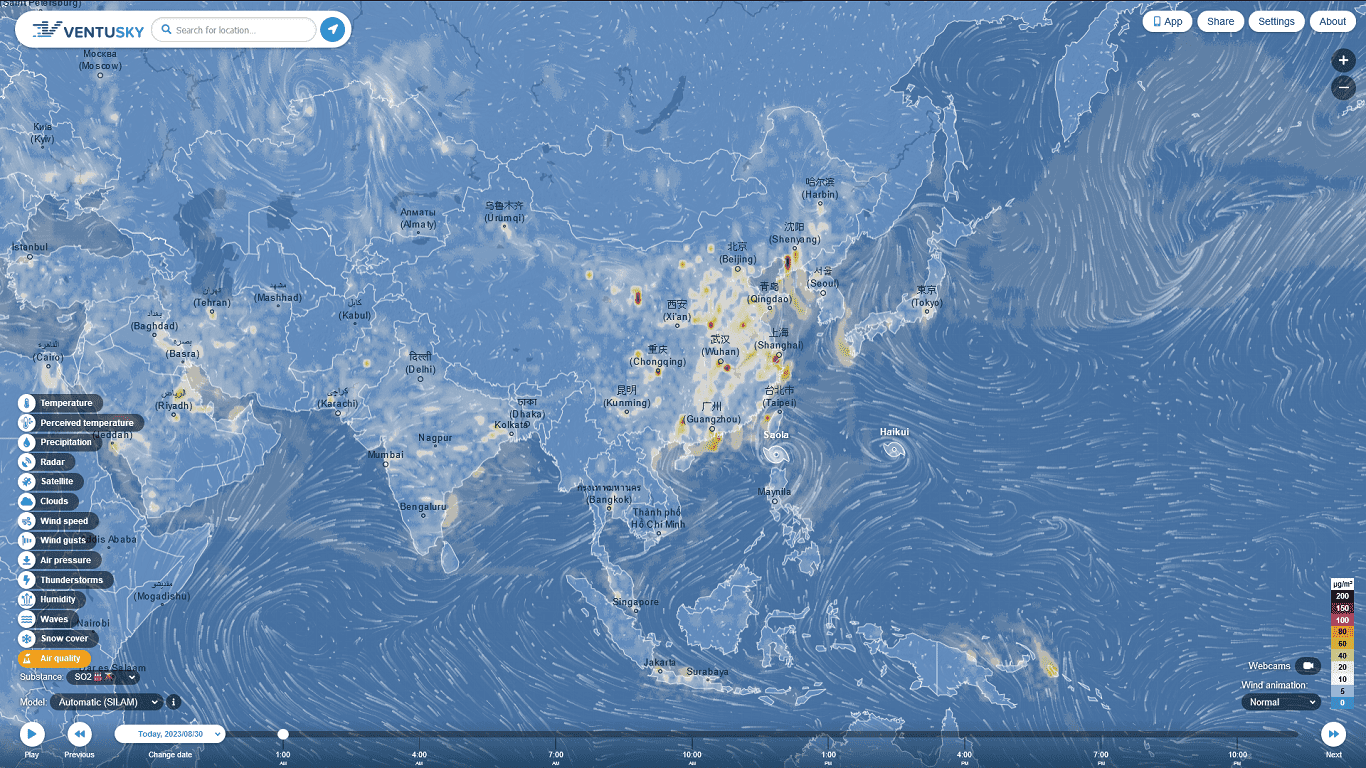Toggle the Air quality layer

click(55, 658)
